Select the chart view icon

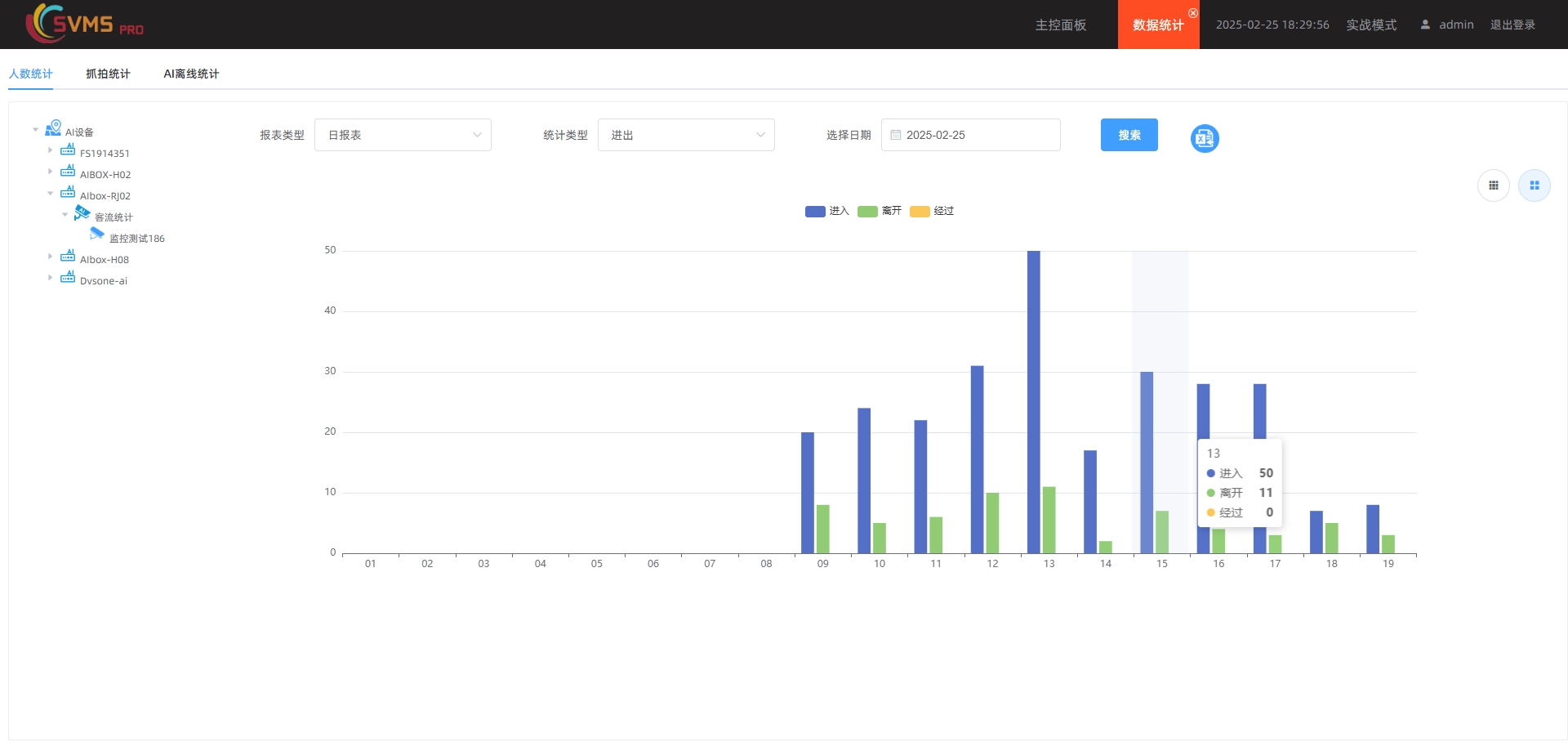click(x=1534, y=186)
